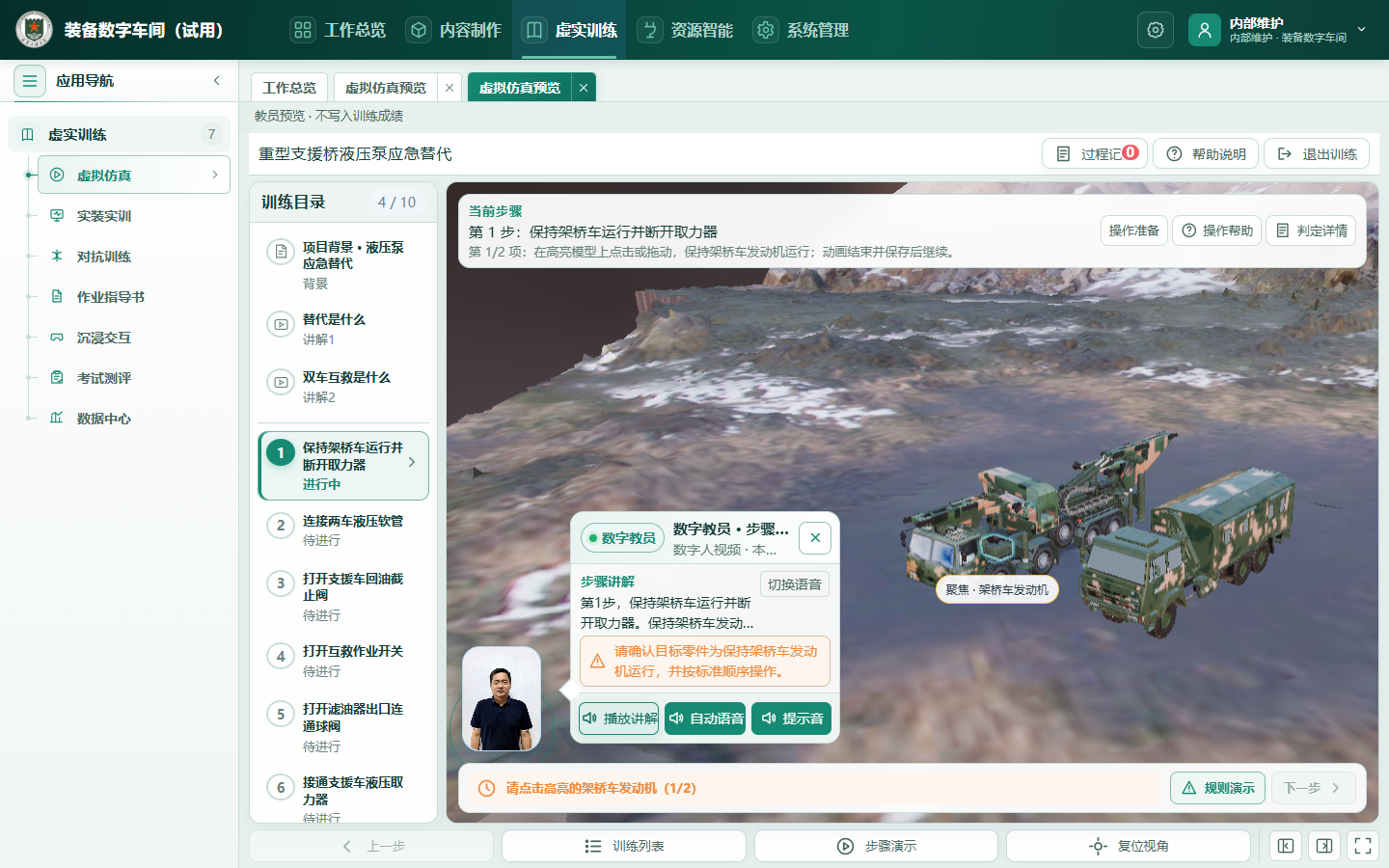The width and height of the screenshot is (1389, 868).
Task: Open the 过程记 log button
Action: point(1095,153)
